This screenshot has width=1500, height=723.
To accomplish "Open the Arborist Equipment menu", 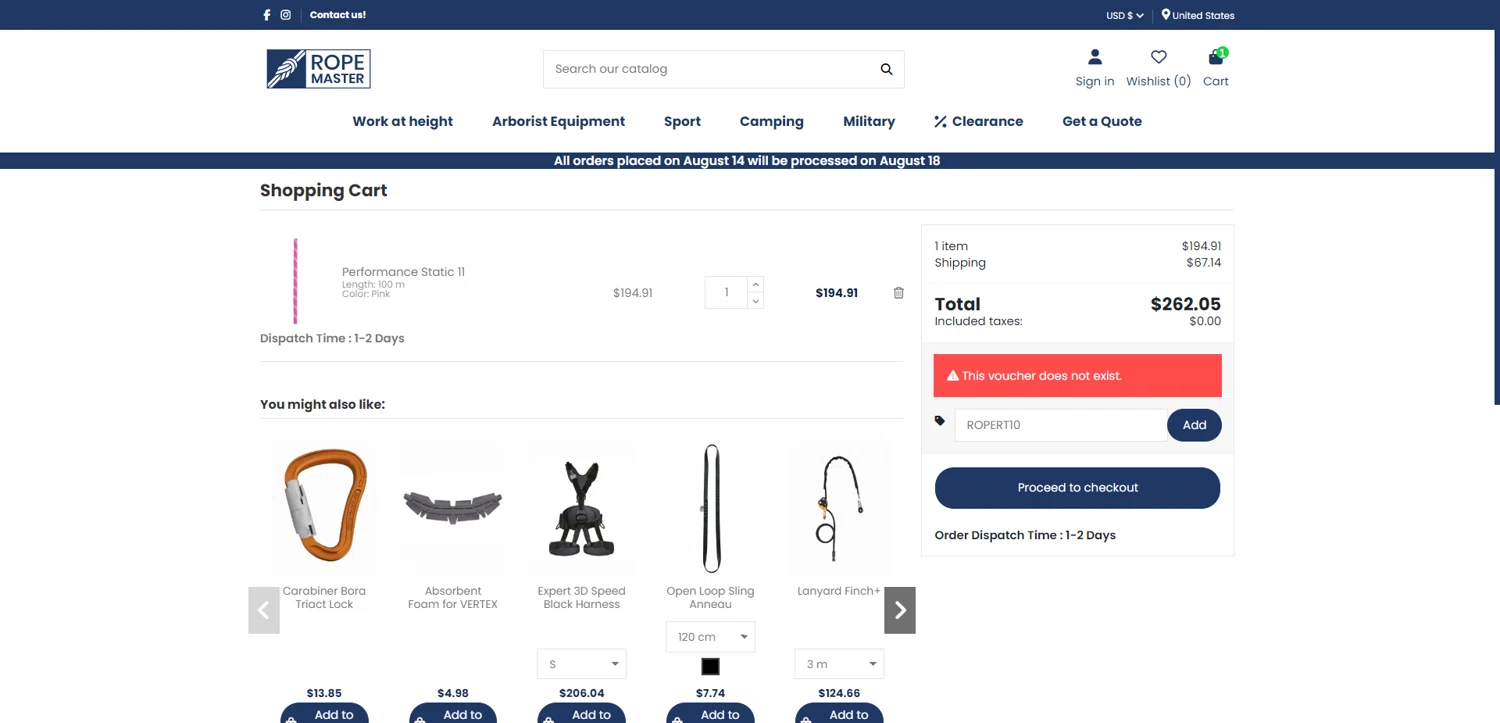I will point(558,121).
